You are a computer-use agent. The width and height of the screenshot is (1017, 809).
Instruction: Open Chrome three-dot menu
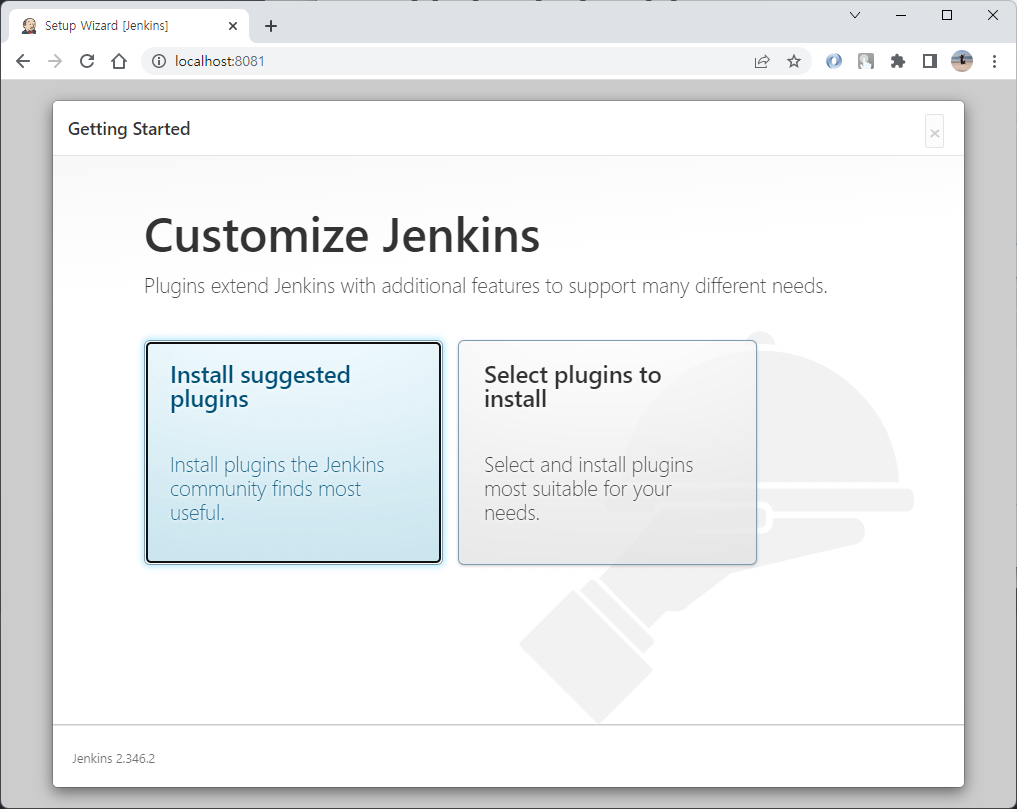coord(994,61)
